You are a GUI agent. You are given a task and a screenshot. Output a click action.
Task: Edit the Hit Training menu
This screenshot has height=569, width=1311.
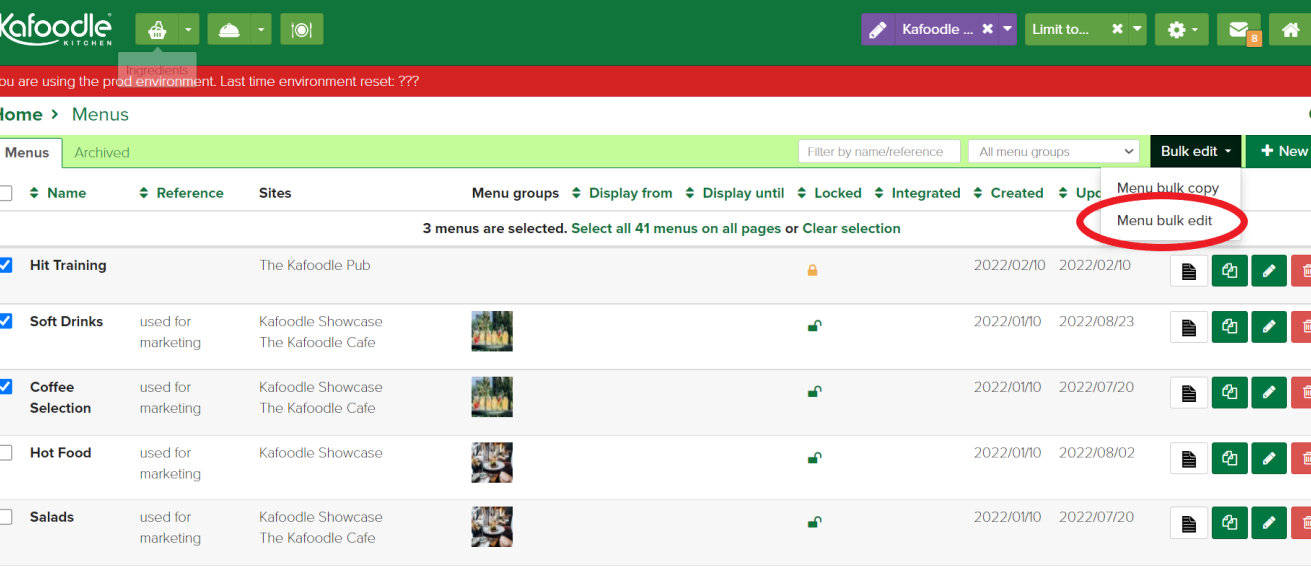[x=1269, y=271]
